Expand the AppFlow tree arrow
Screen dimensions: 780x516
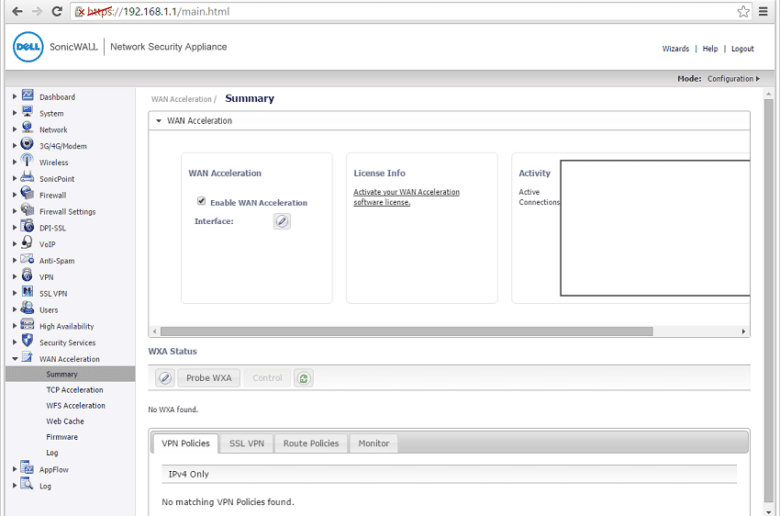point(14,469)
